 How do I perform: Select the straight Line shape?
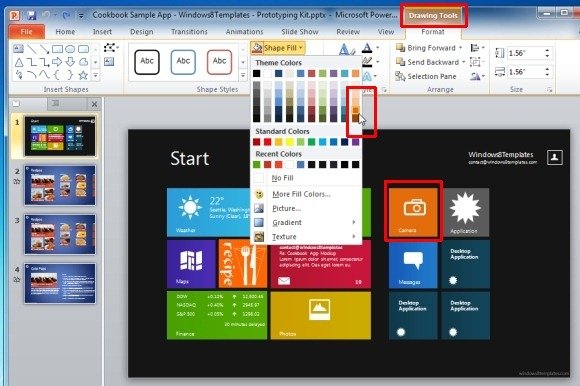[32, 49]
